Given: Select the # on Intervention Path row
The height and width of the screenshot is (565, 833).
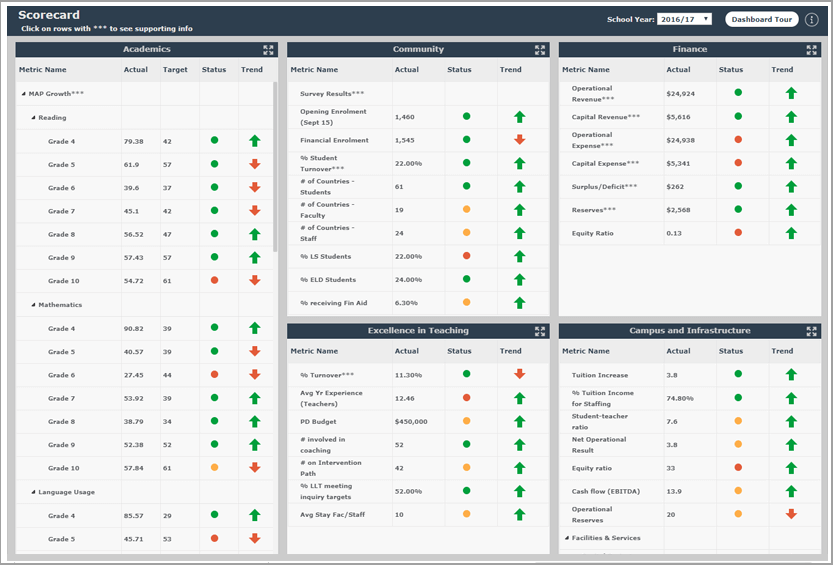Looking at the screenshot, I should click(x=418, y=468).
